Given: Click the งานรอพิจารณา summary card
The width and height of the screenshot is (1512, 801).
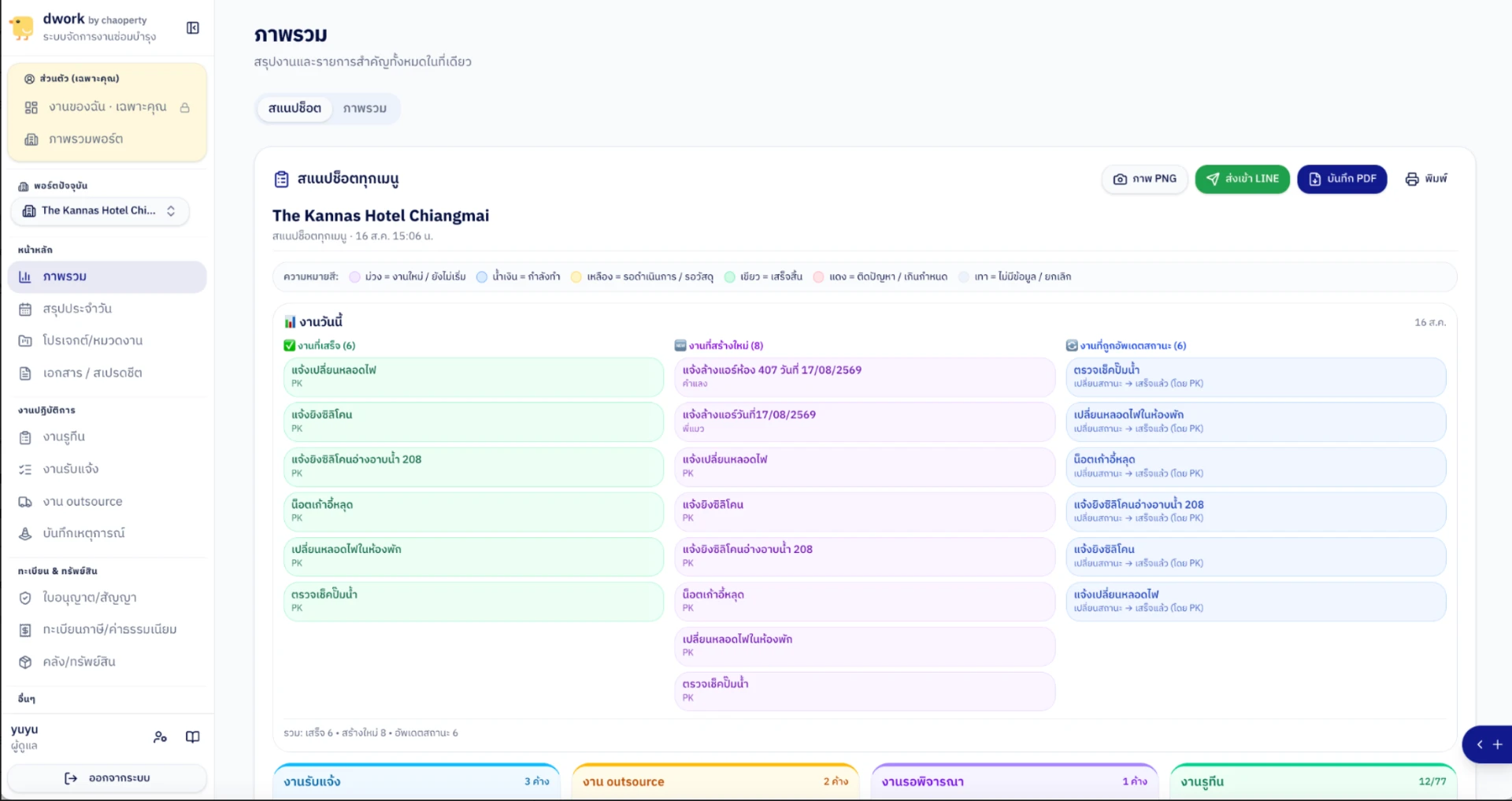Looking at the screenshot, I should point(1014,781).
